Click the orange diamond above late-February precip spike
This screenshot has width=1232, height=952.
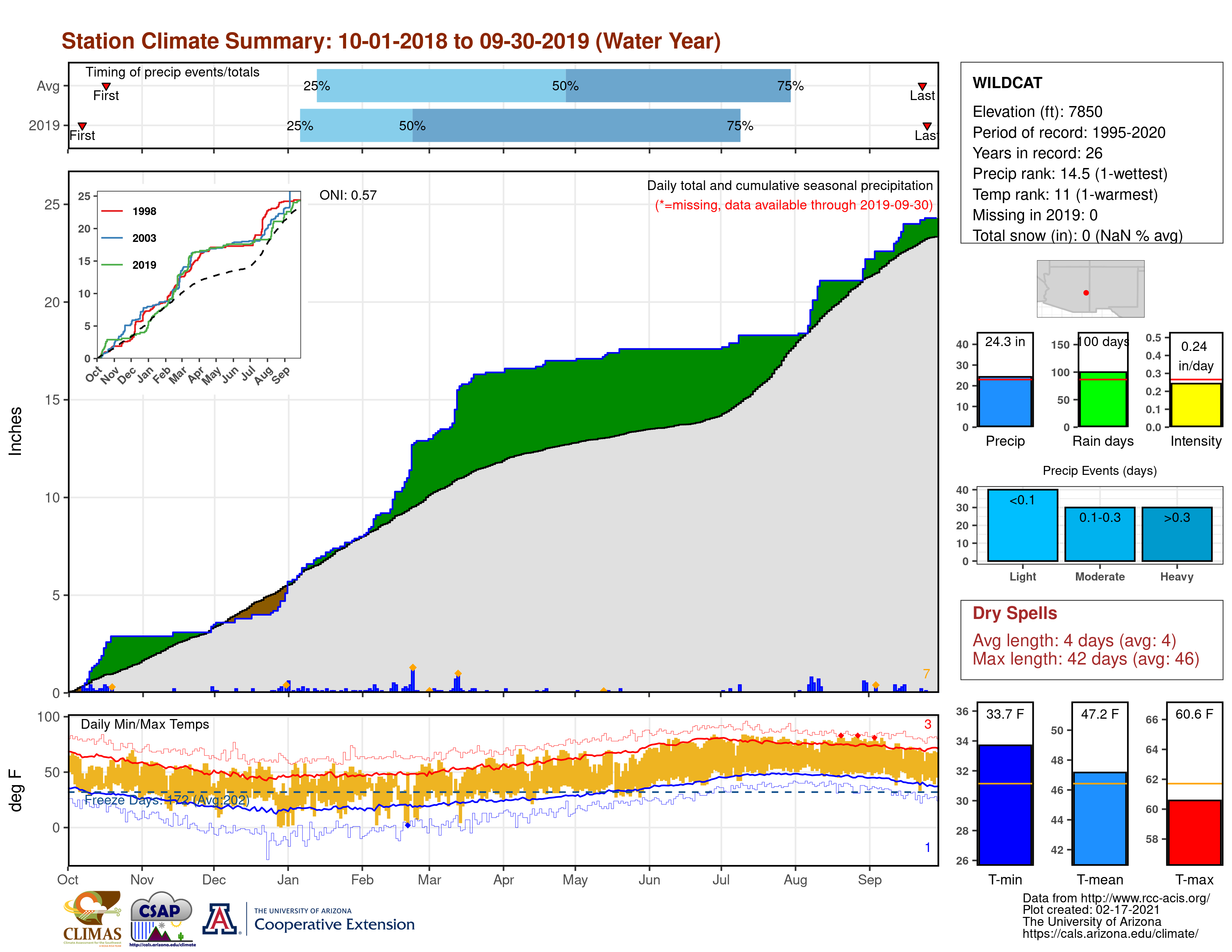(413, 667)
